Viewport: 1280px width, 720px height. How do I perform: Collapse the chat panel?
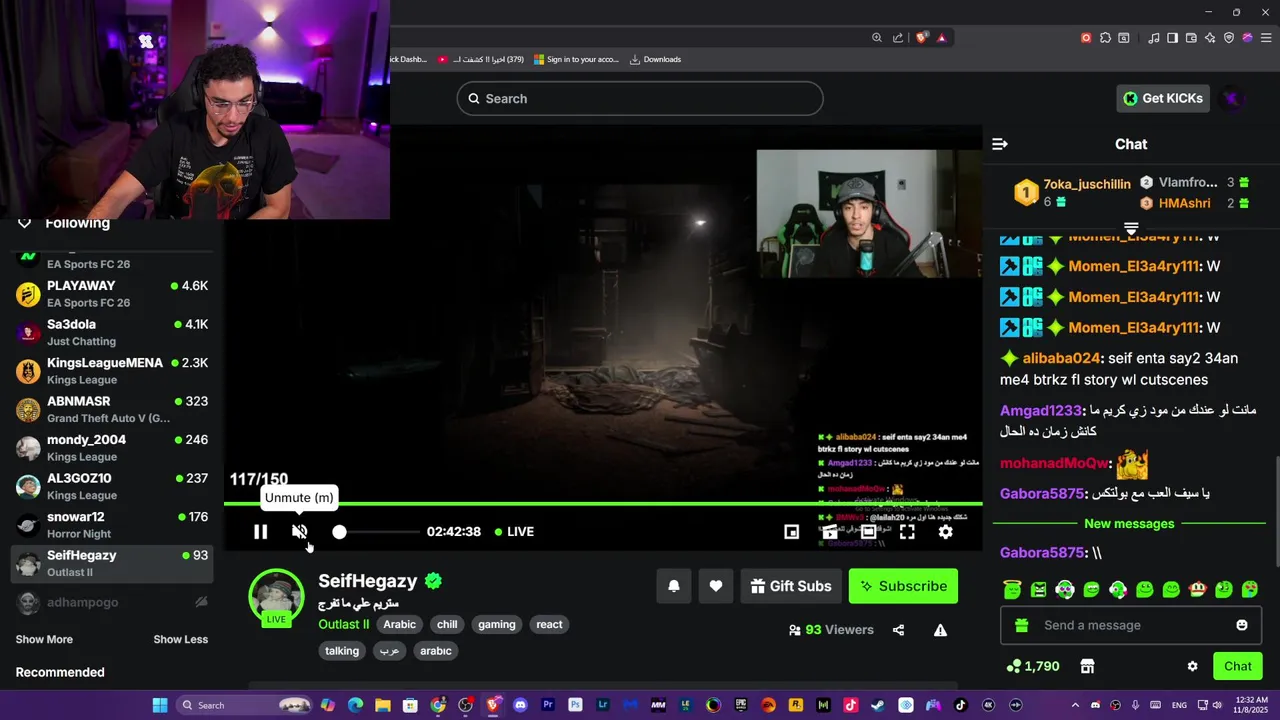coord(1000,144)
